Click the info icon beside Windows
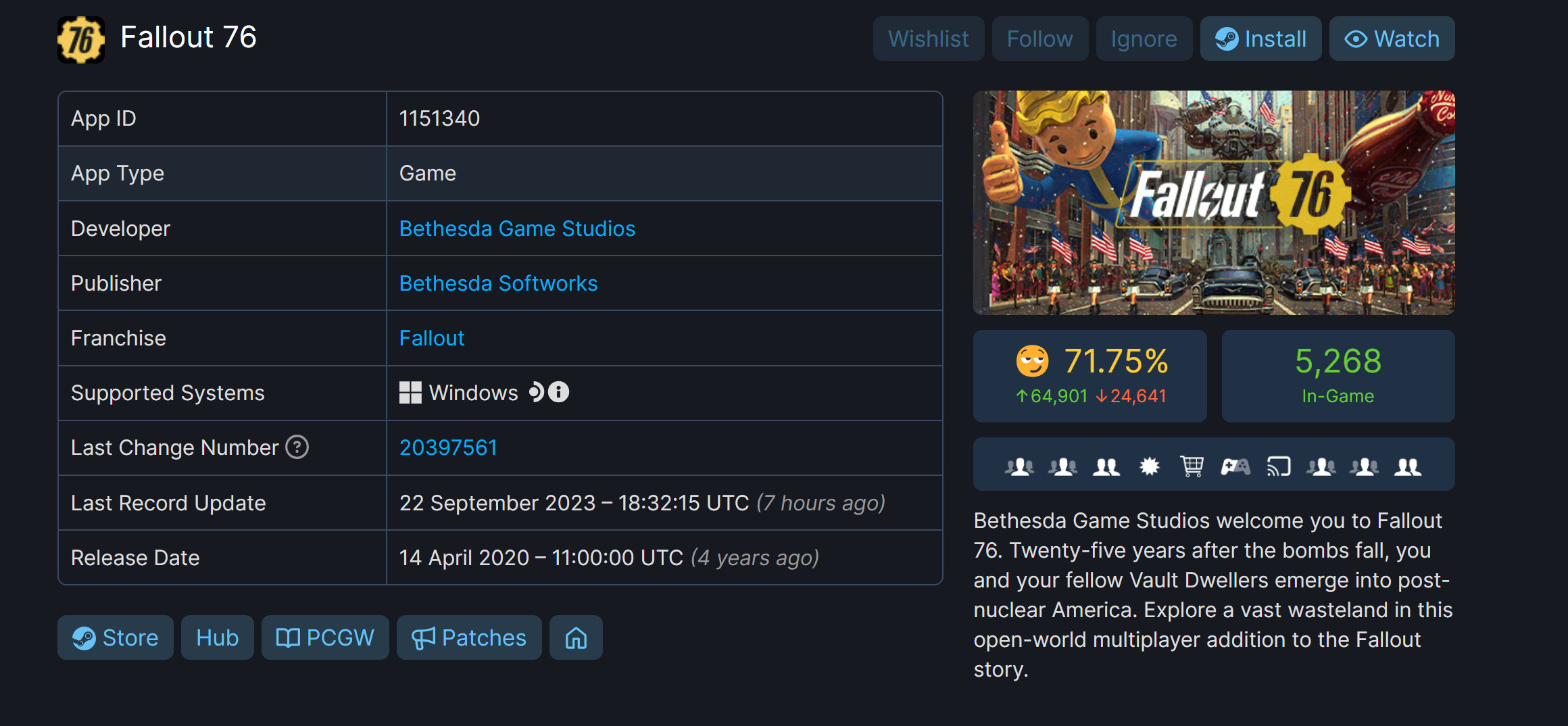The width and height of the screenshot is (1568, 726). [x=558, y=392]
